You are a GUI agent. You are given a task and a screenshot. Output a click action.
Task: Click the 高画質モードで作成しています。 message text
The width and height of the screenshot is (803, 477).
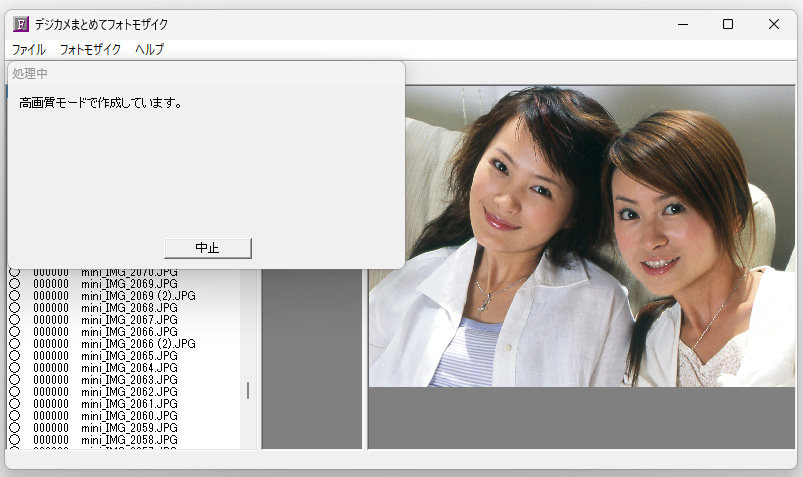[100, 103]
